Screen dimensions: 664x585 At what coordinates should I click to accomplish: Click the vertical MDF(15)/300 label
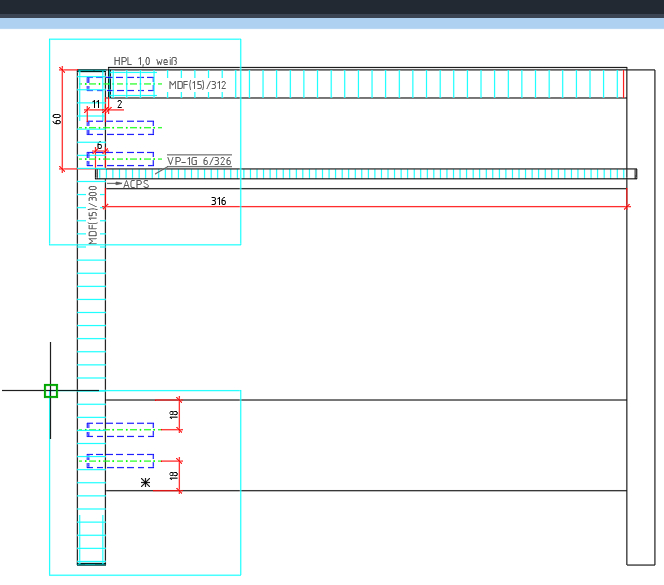point(92,215)
